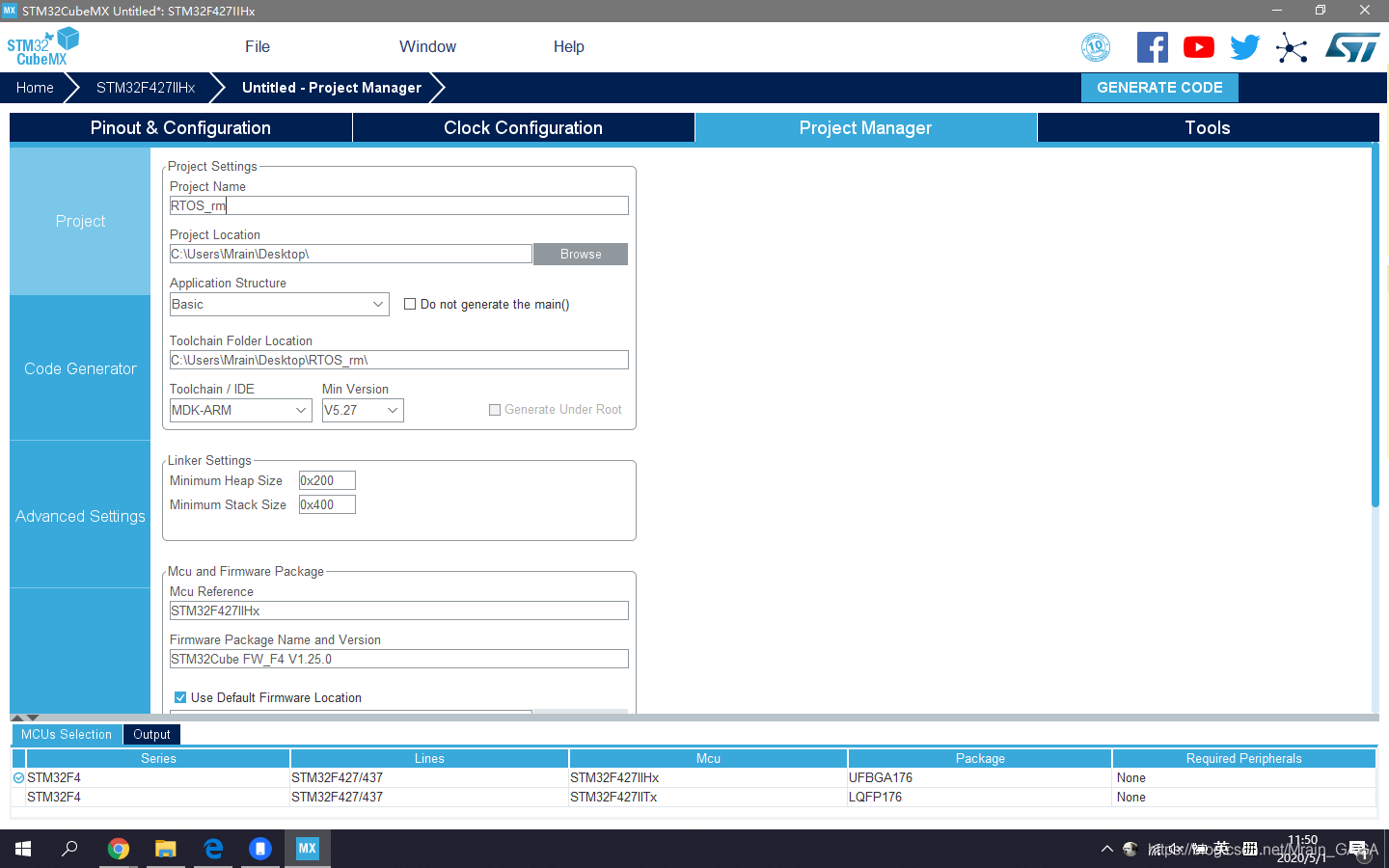Click STM32F427IIHx cell in Mcu column

click(x=708, y=777)
